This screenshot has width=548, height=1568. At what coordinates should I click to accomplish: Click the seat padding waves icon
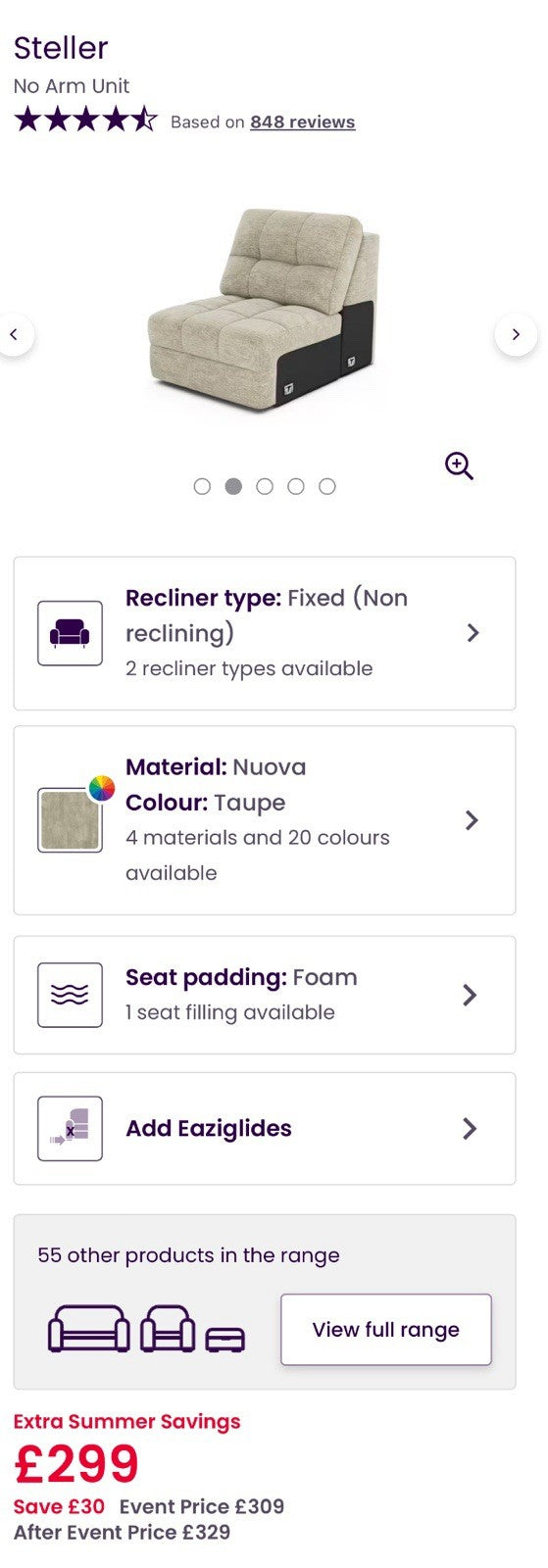pos(70,995)
